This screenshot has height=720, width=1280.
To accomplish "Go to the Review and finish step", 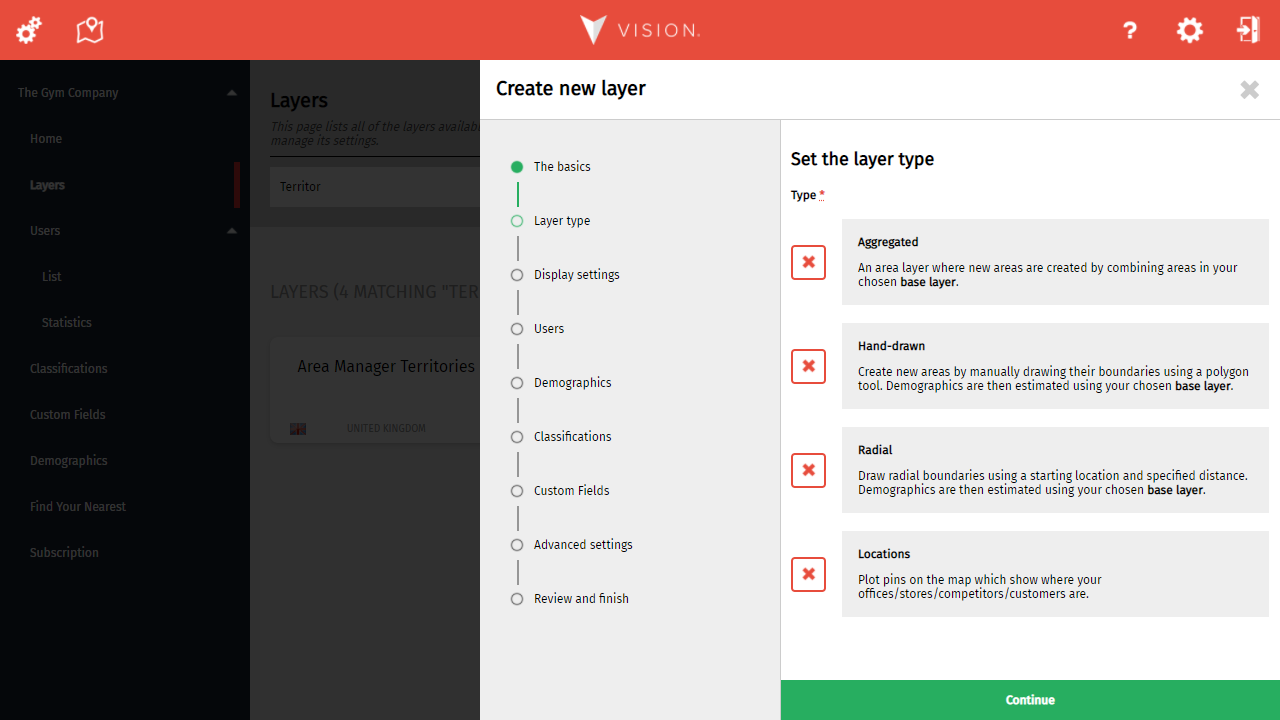I will [580, 599].
